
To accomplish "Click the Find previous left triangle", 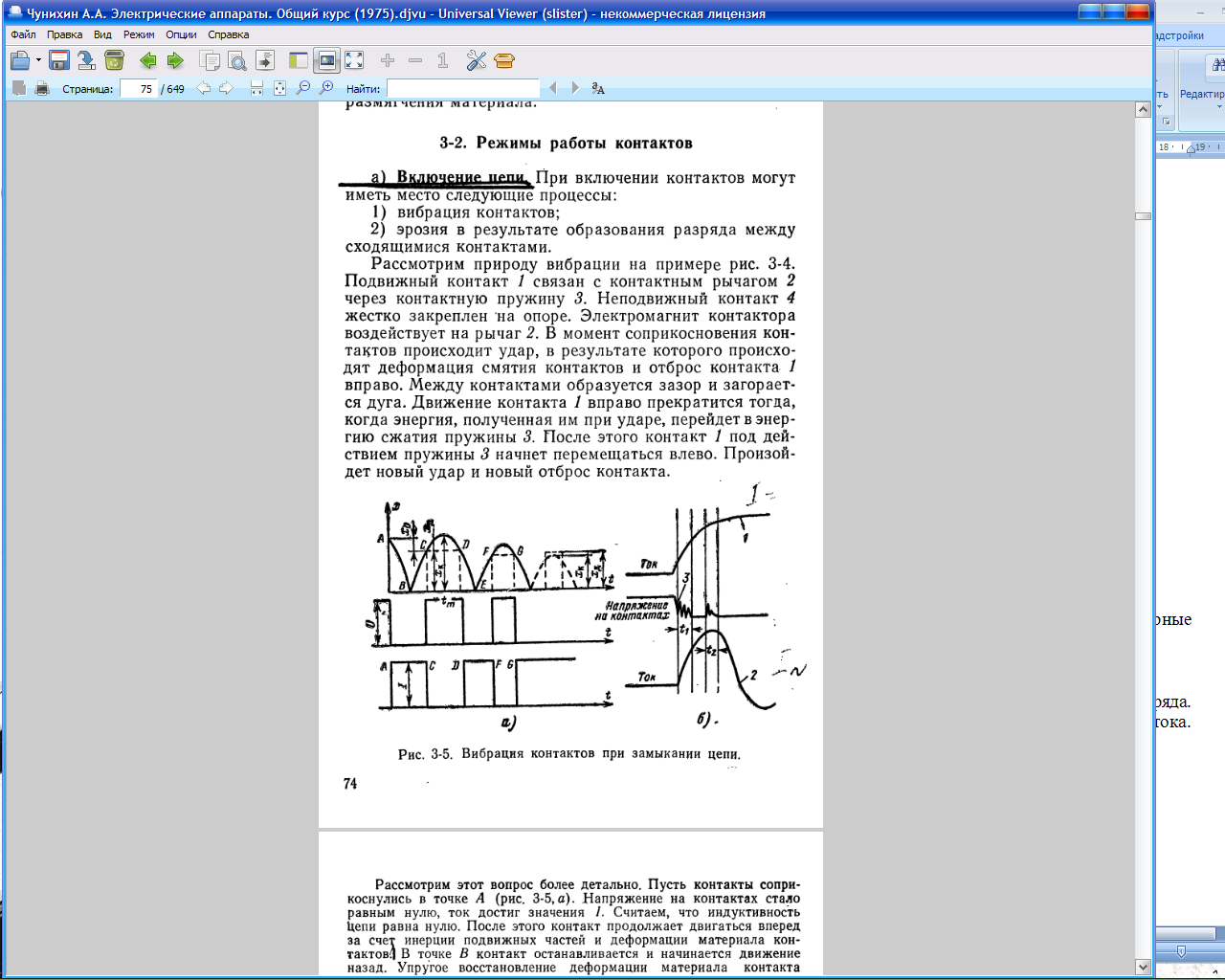I will coord(552,88).
